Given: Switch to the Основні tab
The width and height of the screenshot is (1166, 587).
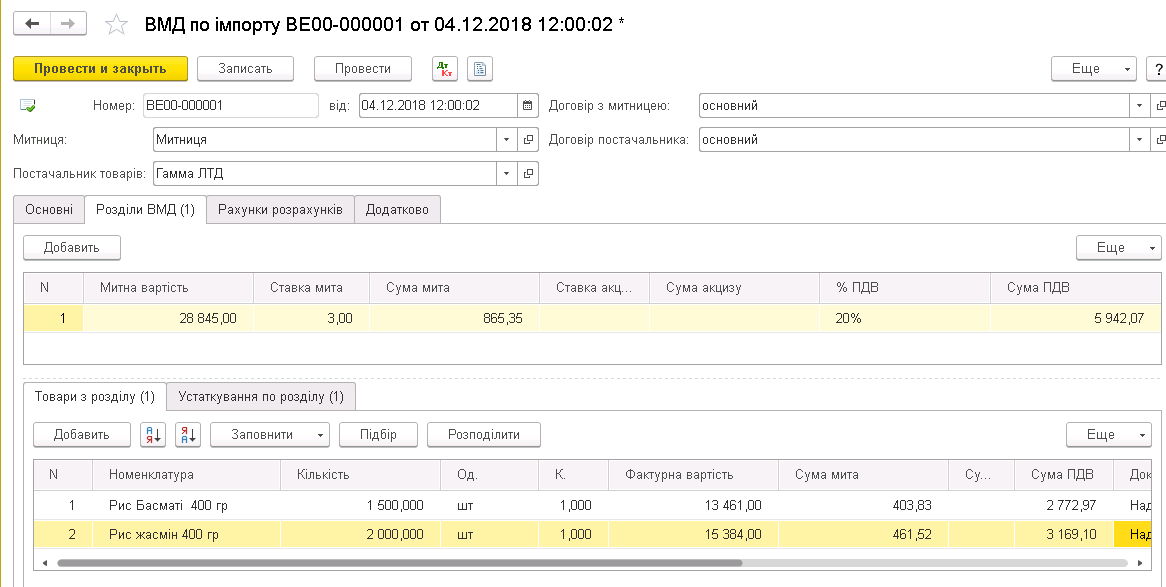Looking at the screenshot, I should coord(49,210).
